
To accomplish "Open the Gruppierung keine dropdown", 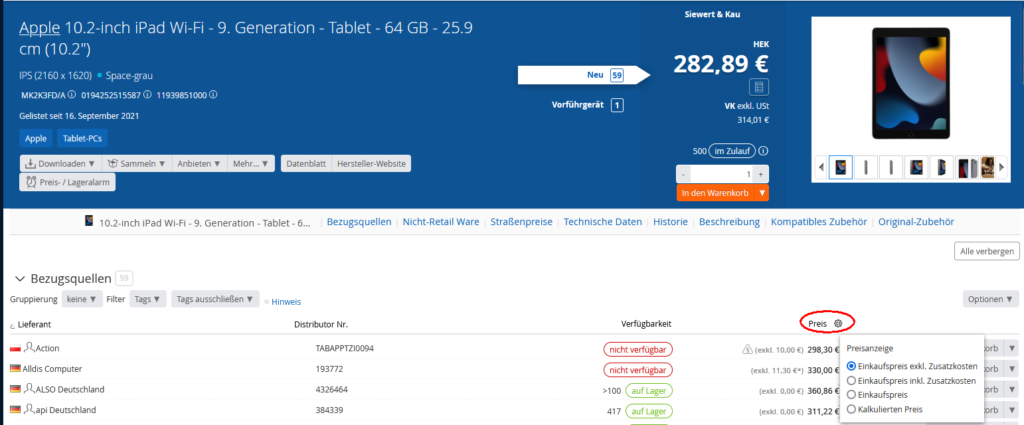I will [x=82, y=299].
